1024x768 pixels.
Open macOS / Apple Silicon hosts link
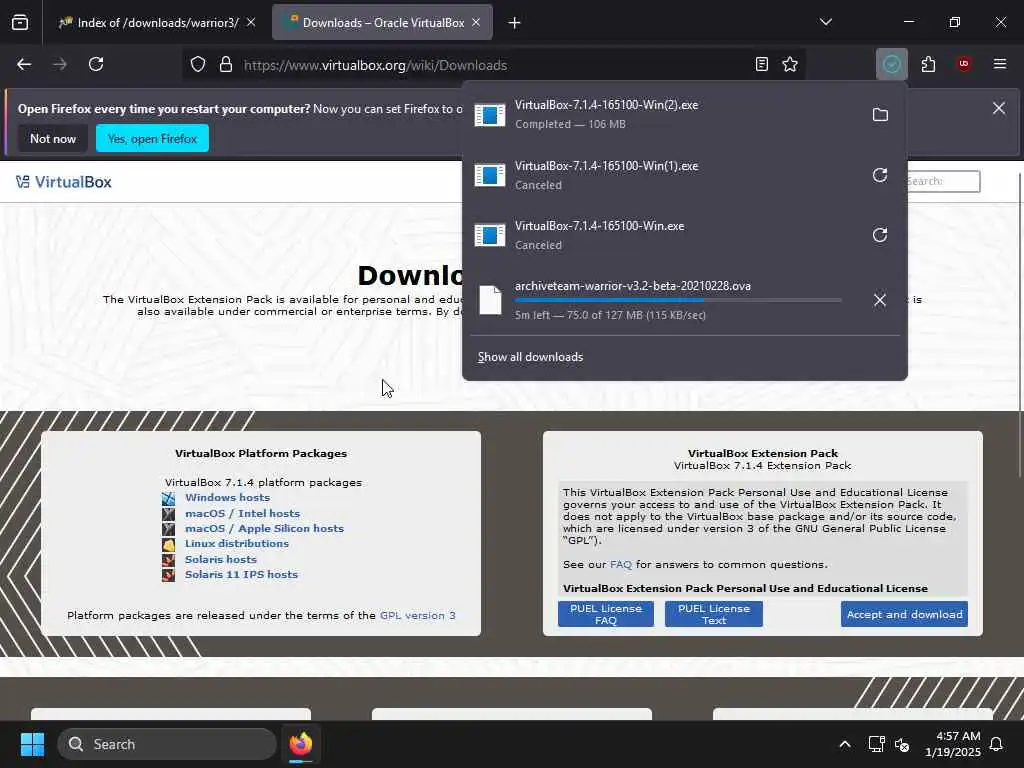point(264,528)
